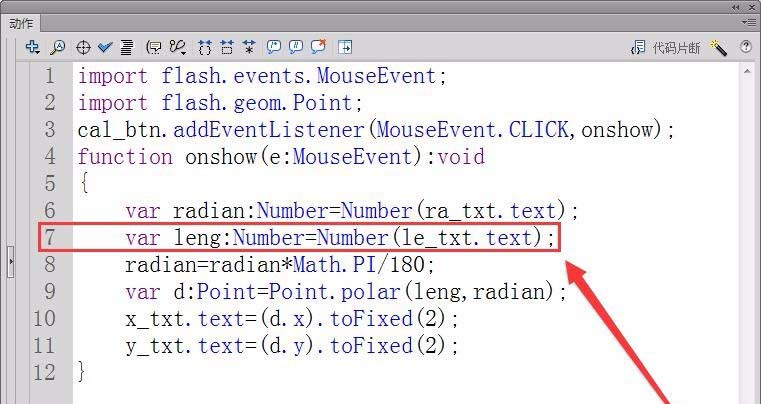Toggle script assist with the magic wand
Image resolution: width=761 pixels, height=404 pixels.
coord(718,48)
